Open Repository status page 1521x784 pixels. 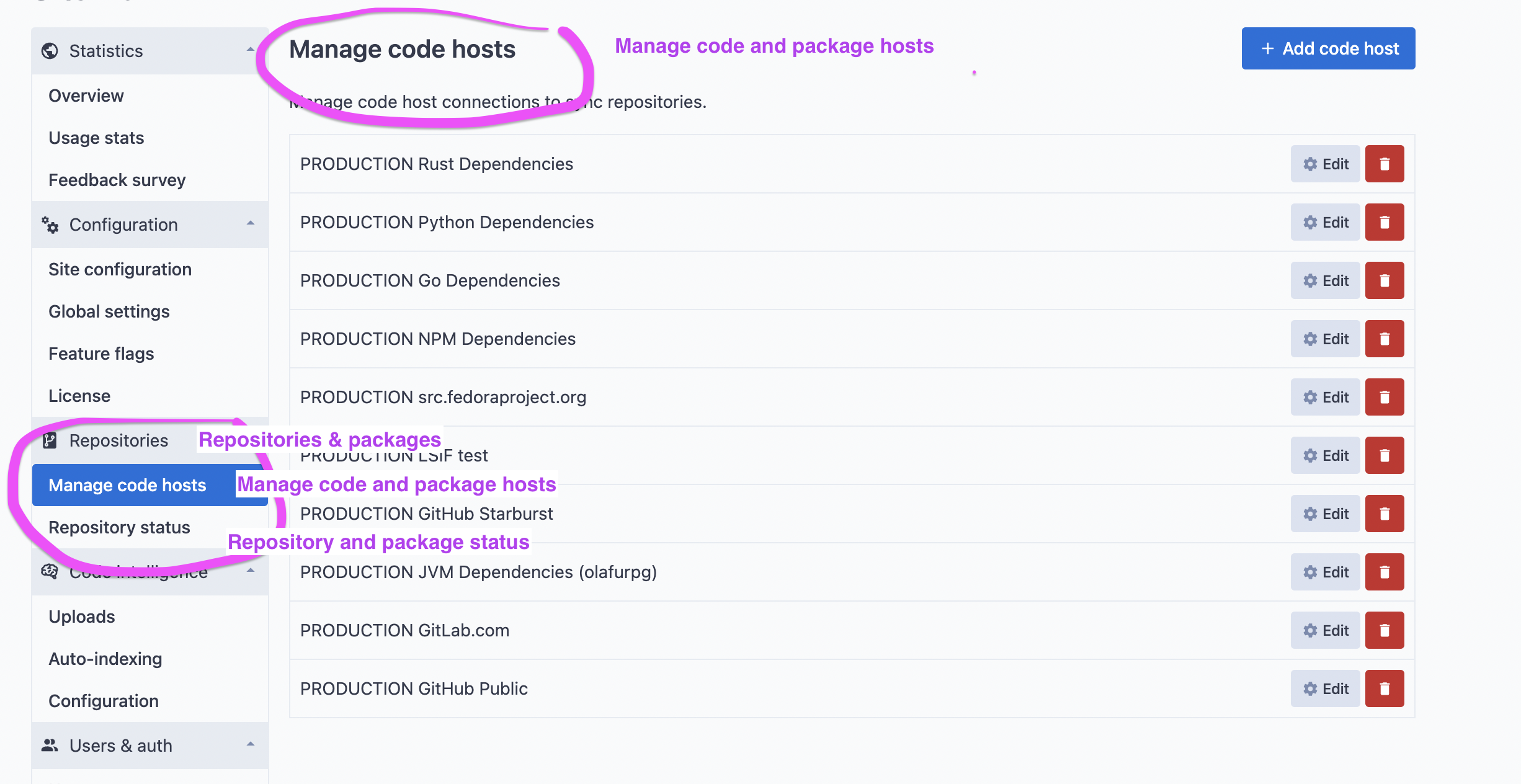point(119,527)
